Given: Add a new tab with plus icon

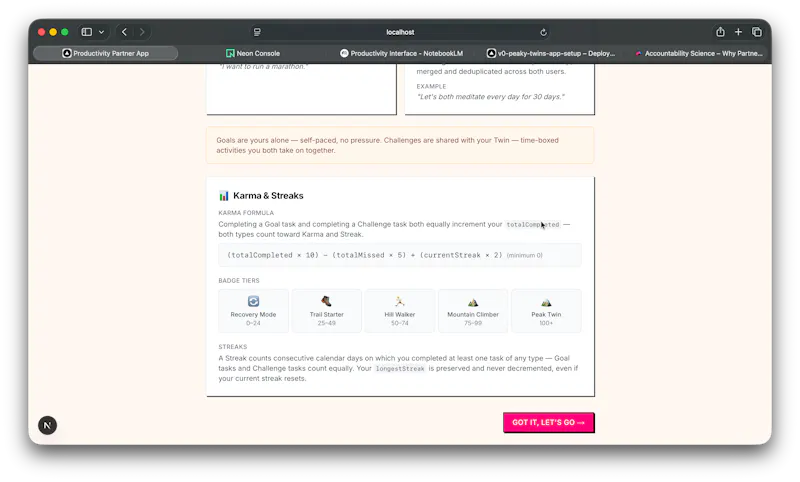Looking at the screenshot, I should tap(738, 32).
